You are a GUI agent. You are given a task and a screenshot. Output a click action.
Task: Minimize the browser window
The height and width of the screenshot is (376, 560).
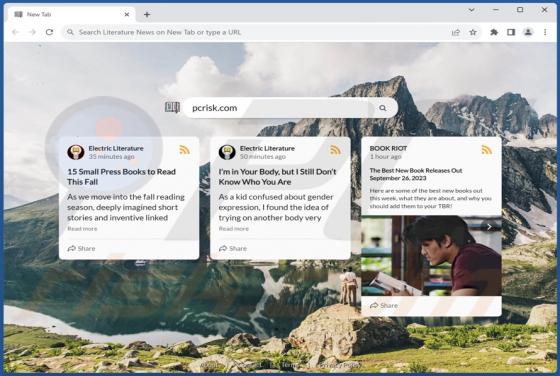point(496,10)
